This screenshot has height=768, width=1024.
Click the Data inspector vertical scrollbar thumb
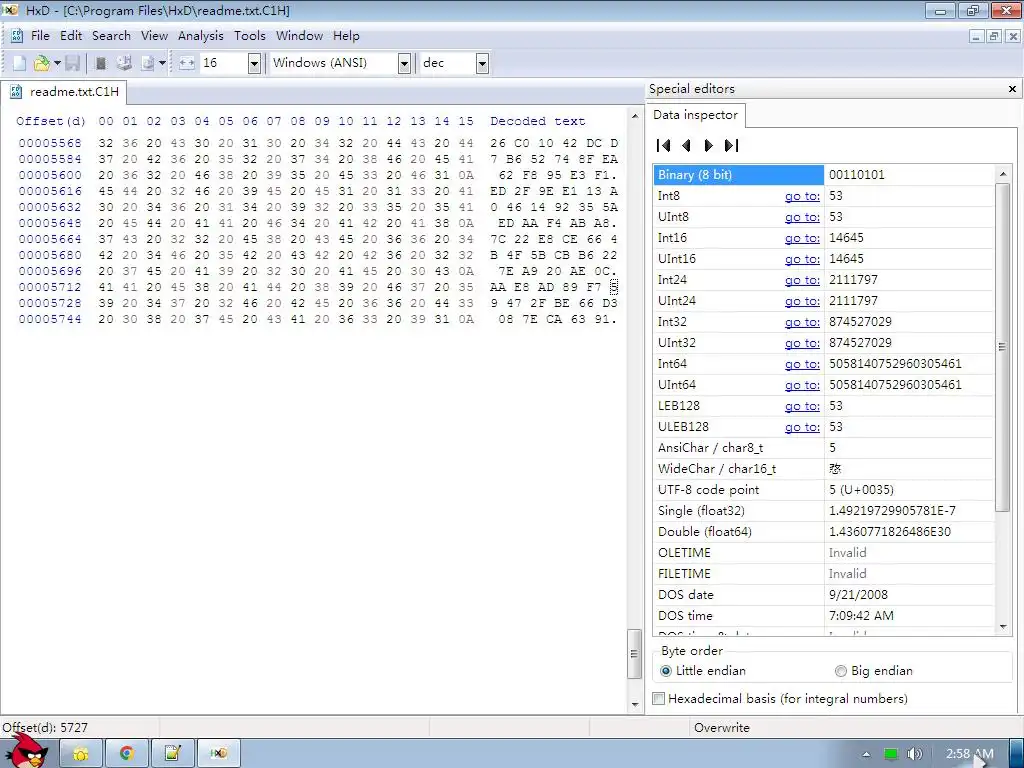point(1002,346)
